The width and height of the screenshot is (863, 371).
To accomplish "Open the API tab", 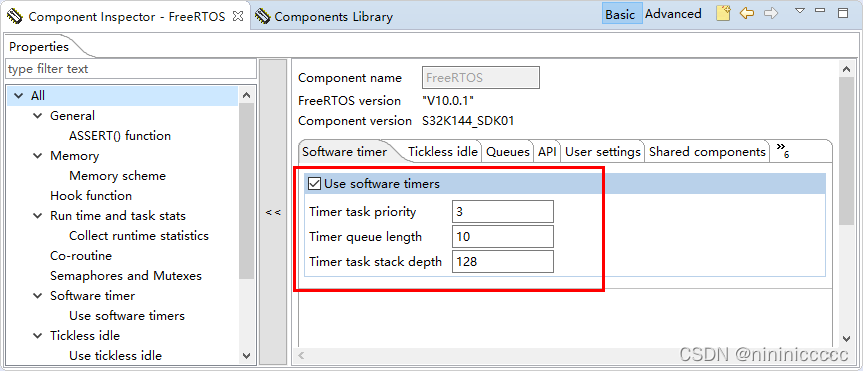I will coord(547,151).
